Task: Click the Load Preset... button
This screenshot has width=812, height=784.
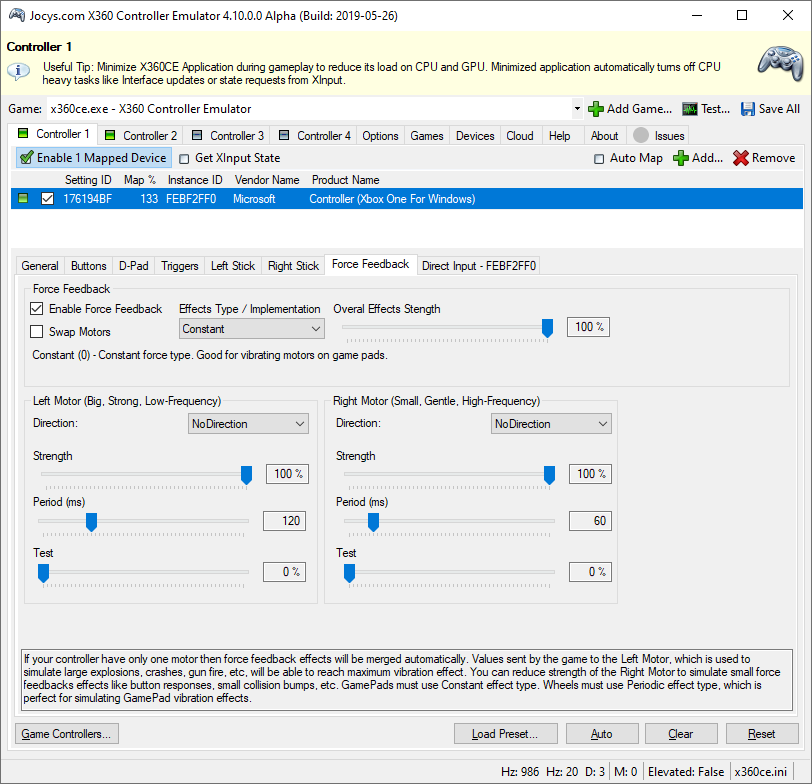Action: coord(505,734)
